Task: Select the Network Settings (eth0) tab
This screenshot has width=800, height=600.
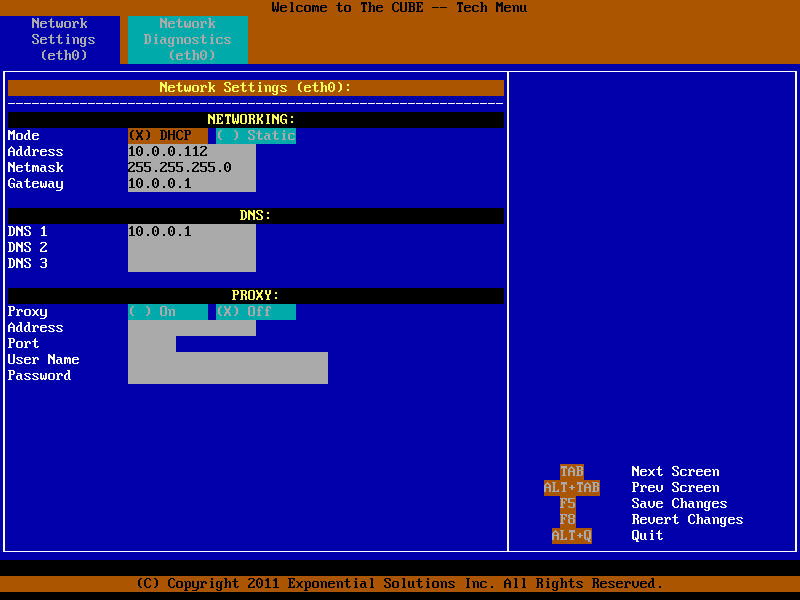Action: (x=60, y=40)
